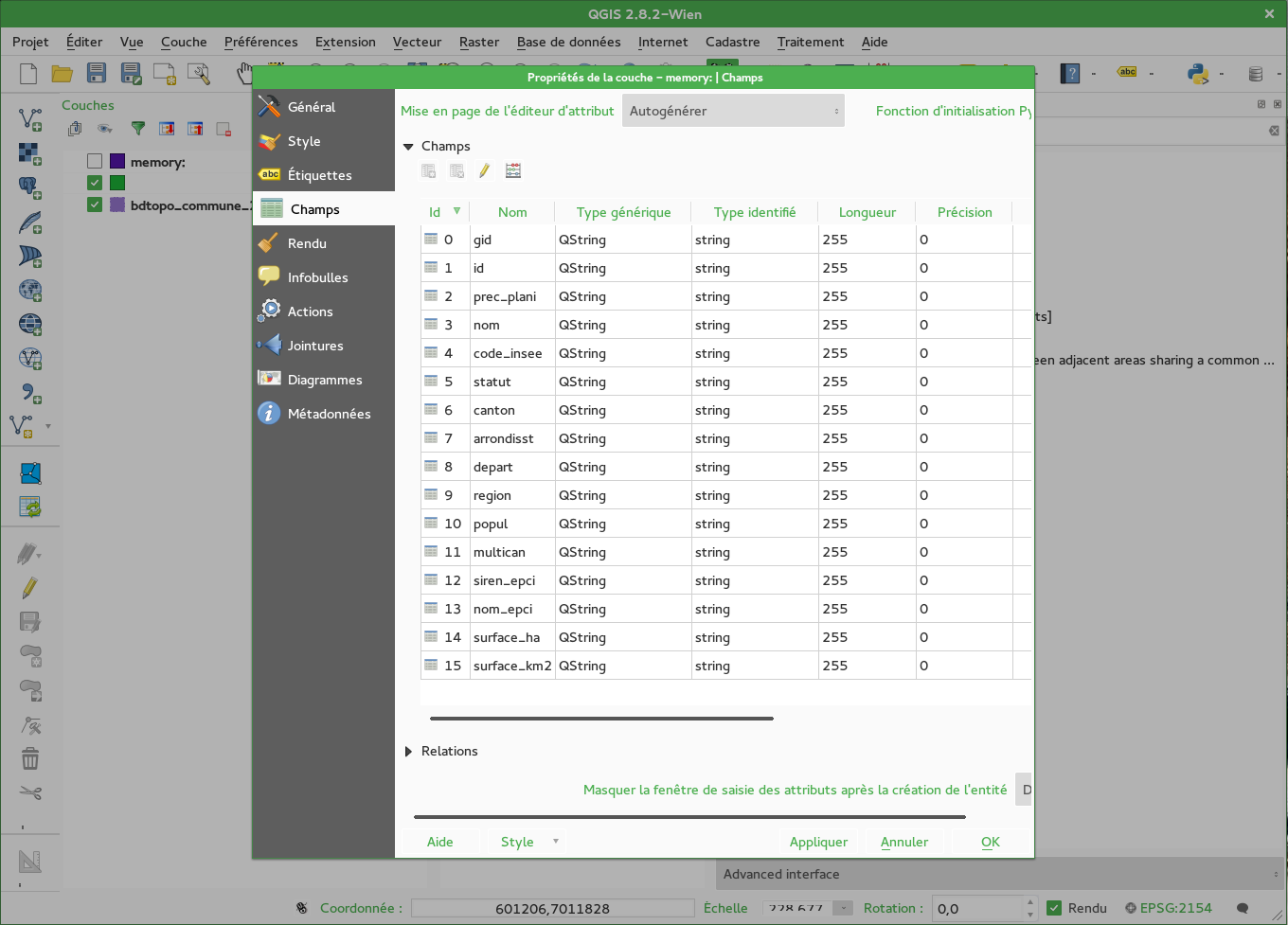Screen dimensions: 1288x925
Task: Toggle the Rendu checkbox in status bar
Action: pos(1054,908)
